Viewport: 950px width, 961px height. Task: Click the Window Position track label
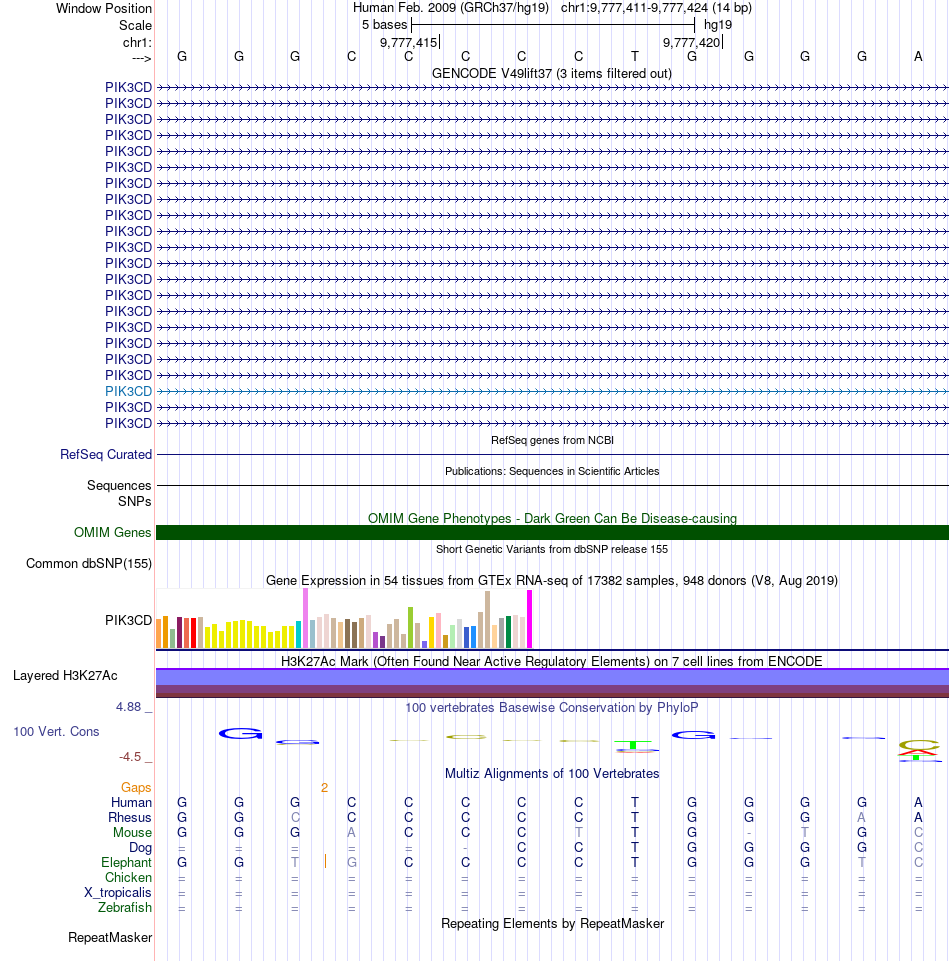tap(104, 9)
